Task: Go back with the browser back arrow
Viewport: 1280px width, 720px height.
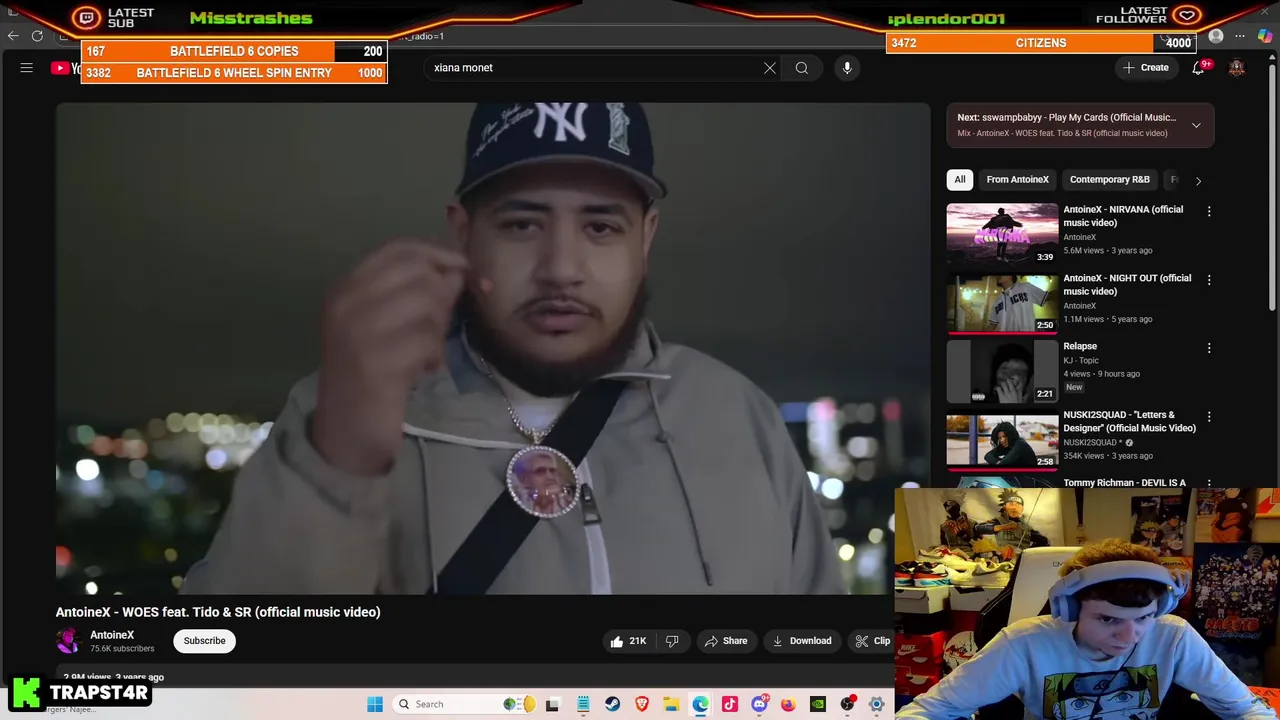Action: pyautogui.click(x=13, y=36)
